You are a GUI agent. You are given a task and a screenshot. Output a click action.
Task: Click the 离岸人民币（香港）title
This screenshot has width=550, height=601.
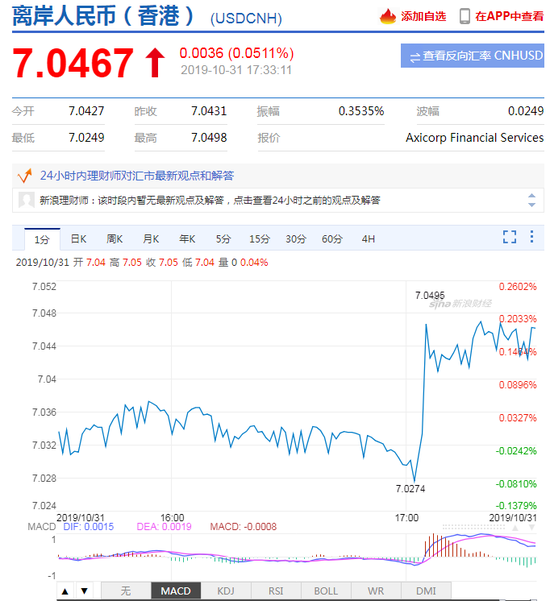[x=103, y=16]
